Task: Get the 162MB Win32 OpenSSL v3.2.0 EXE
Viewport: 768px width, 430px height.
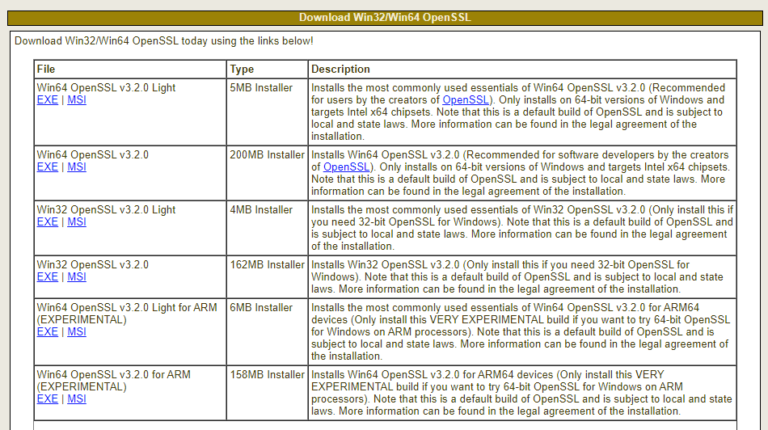Action: (47, 277)
